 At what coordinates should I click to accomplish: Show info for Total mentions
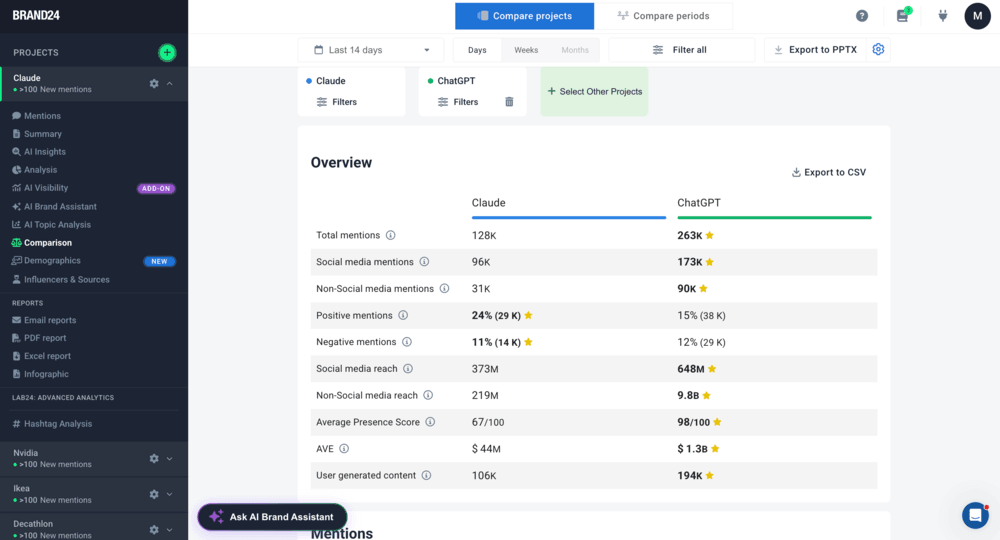390,235
